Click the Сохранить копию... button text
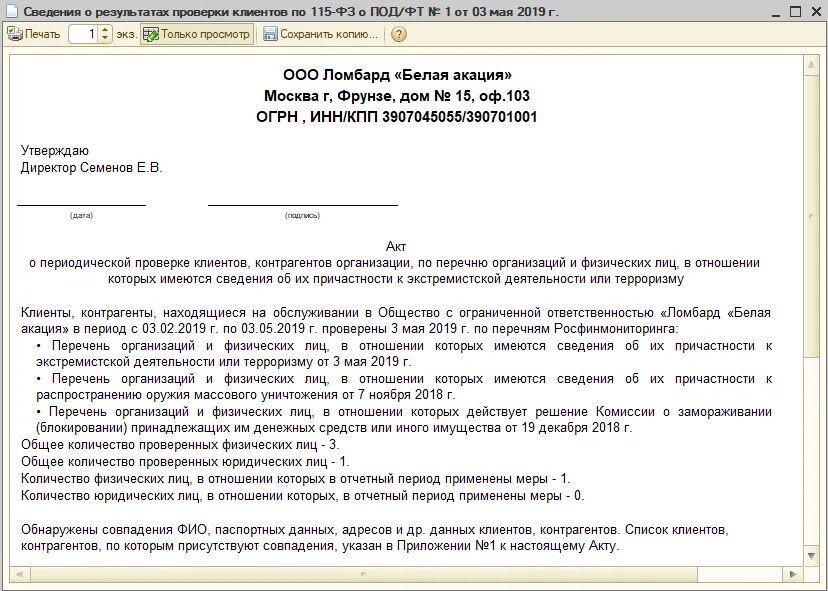Screen dimensions: 828x591 pyautogui.click(x=329, y=34)
